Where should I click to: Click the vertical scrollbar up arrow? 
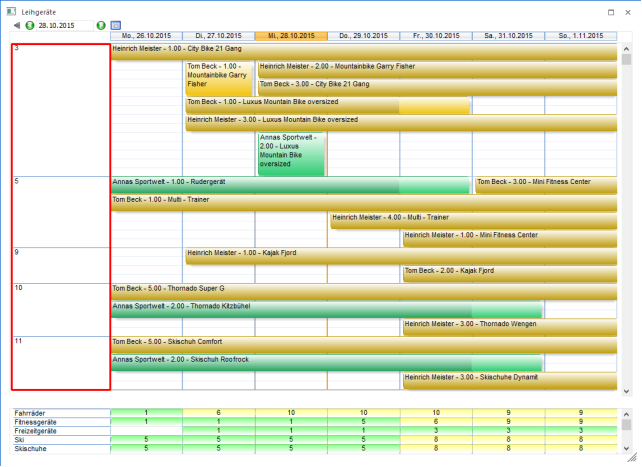(627, 47)
